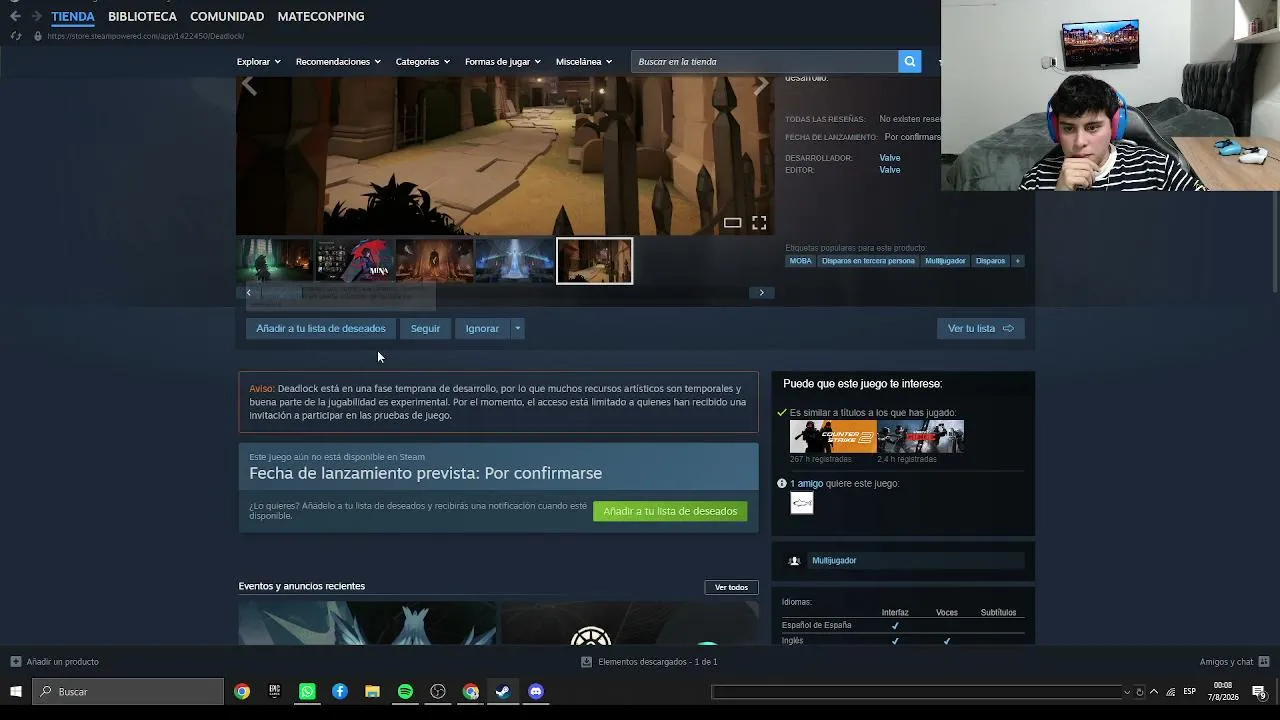Open the Valve editor link

(x=890, y=170)
